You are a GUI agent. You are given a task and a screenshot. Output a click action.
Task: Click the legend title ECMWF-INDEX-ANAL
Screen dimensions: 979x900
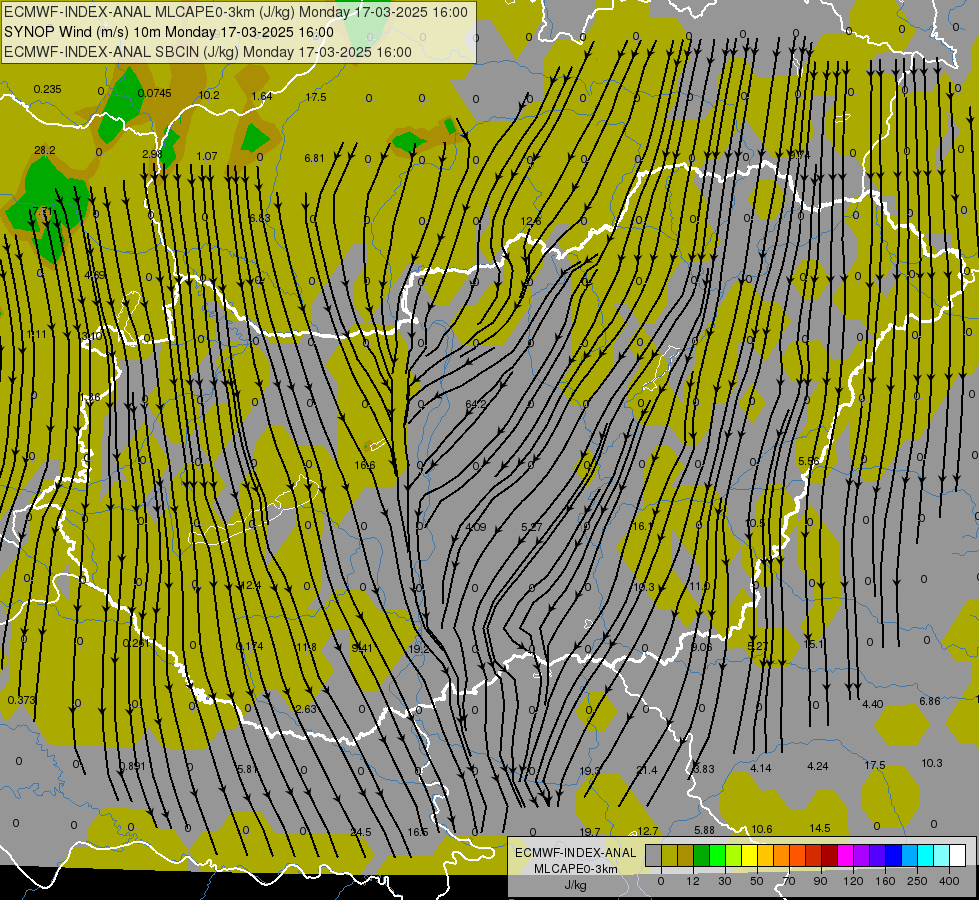(576, 853)
